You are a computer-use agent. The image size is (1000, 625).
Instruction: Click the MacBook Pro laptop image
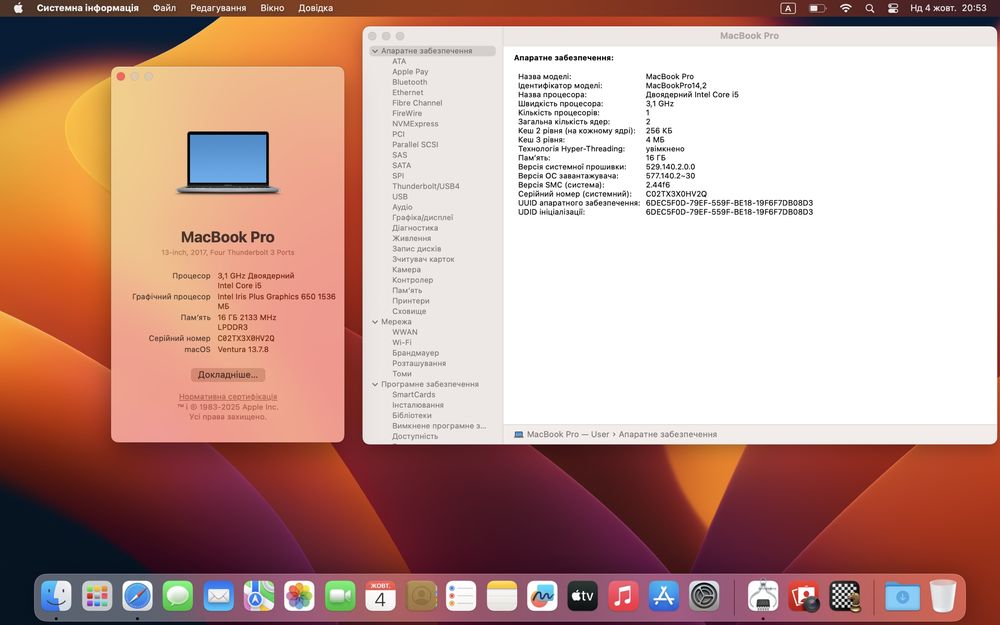228,163
